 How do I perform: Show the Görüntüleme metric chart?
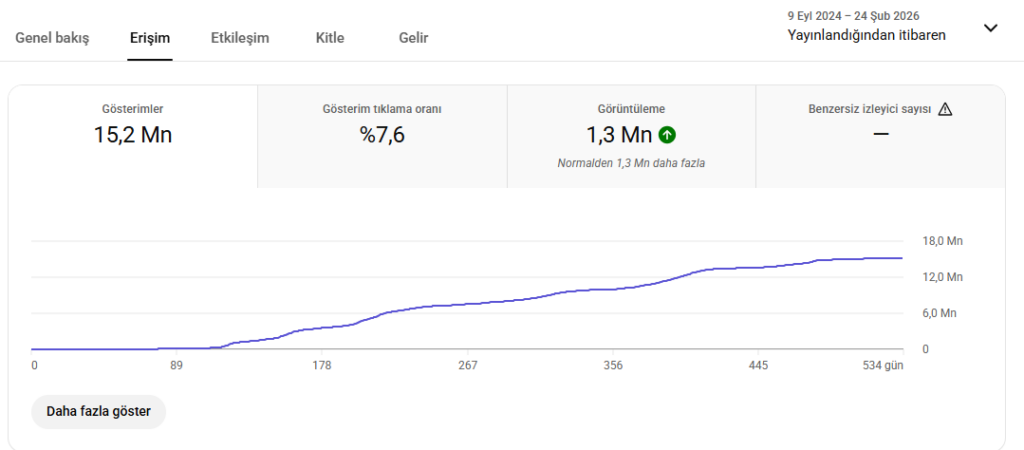pos(631,136)
